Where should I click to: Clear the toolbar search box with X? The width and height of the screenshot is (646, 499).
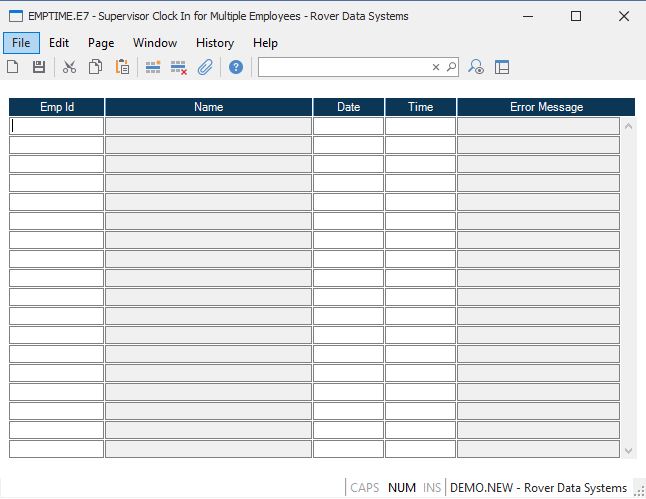(436, 67)
